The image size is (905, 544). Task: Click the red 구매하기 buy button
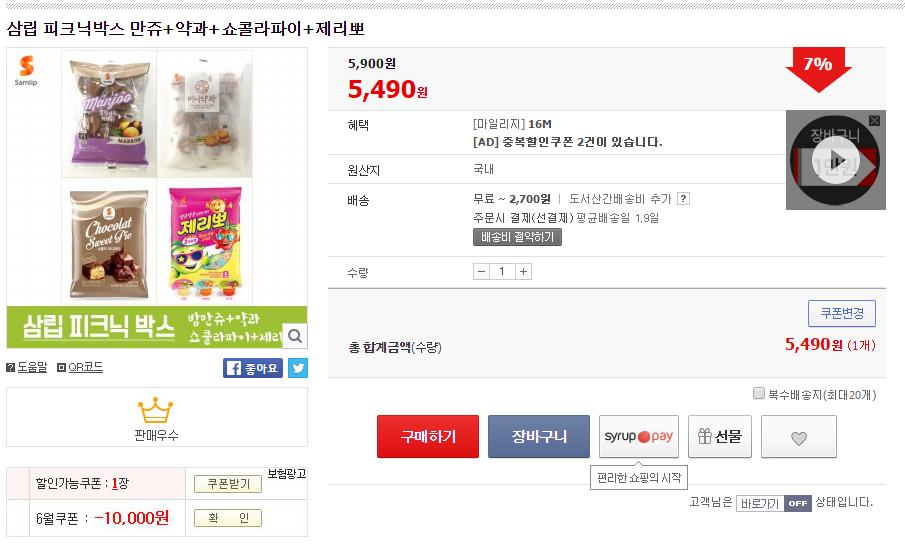coord(427,437)
